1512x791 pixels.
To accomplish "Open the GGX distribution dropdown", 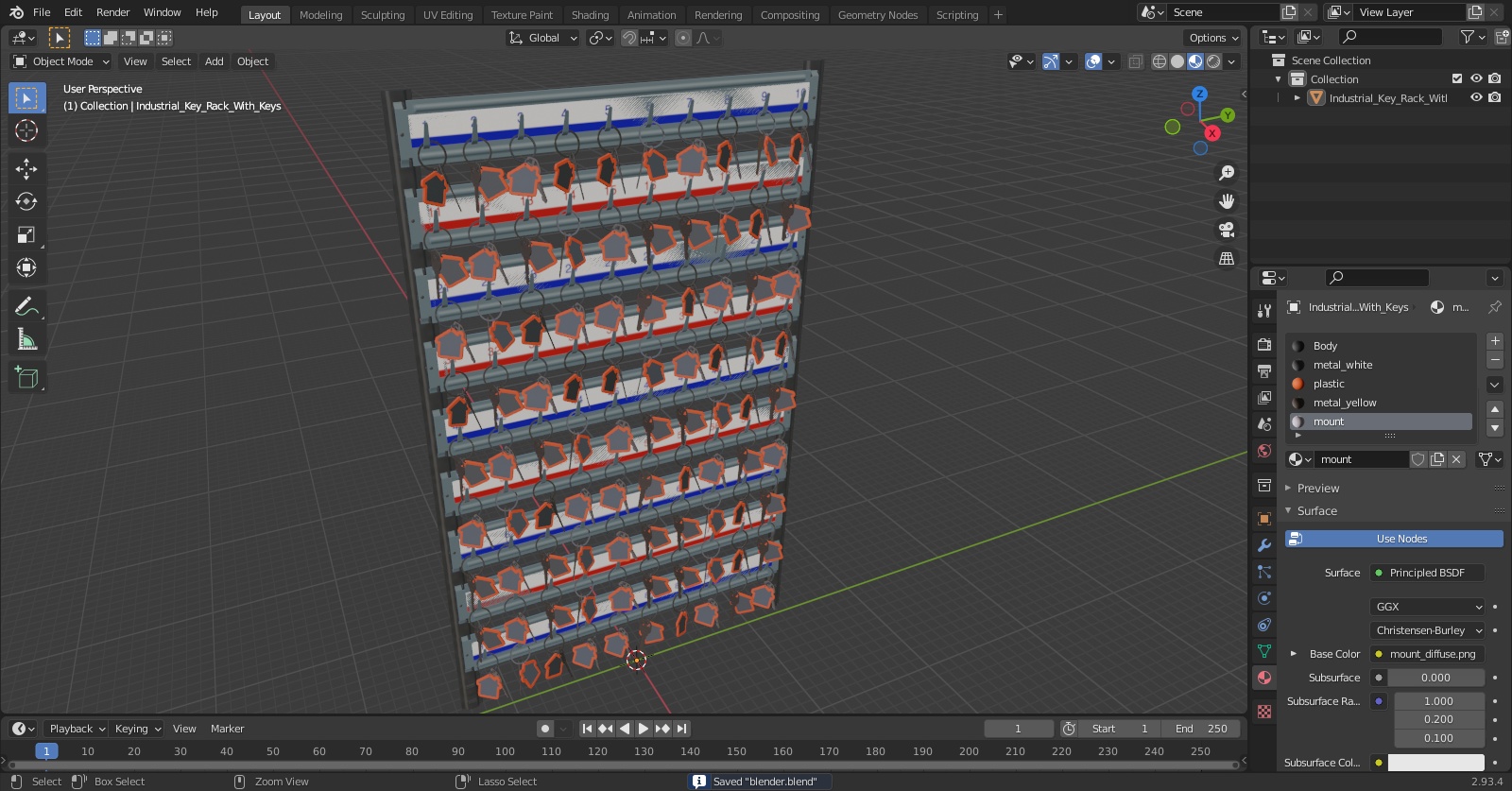I will [x=1428, y=607].
